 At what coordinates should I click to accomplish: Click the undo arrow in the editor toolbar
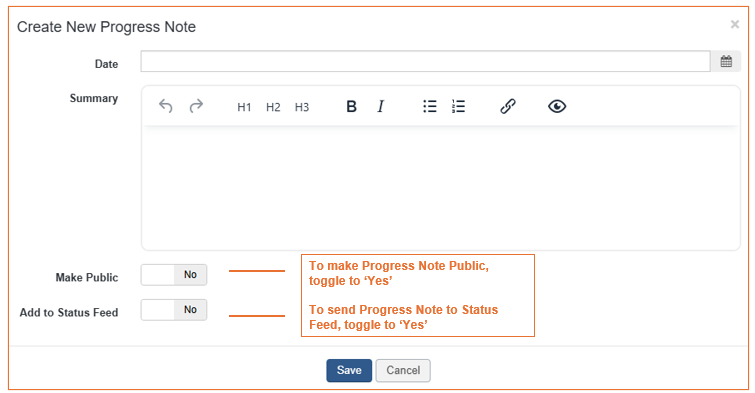(166, 106)
